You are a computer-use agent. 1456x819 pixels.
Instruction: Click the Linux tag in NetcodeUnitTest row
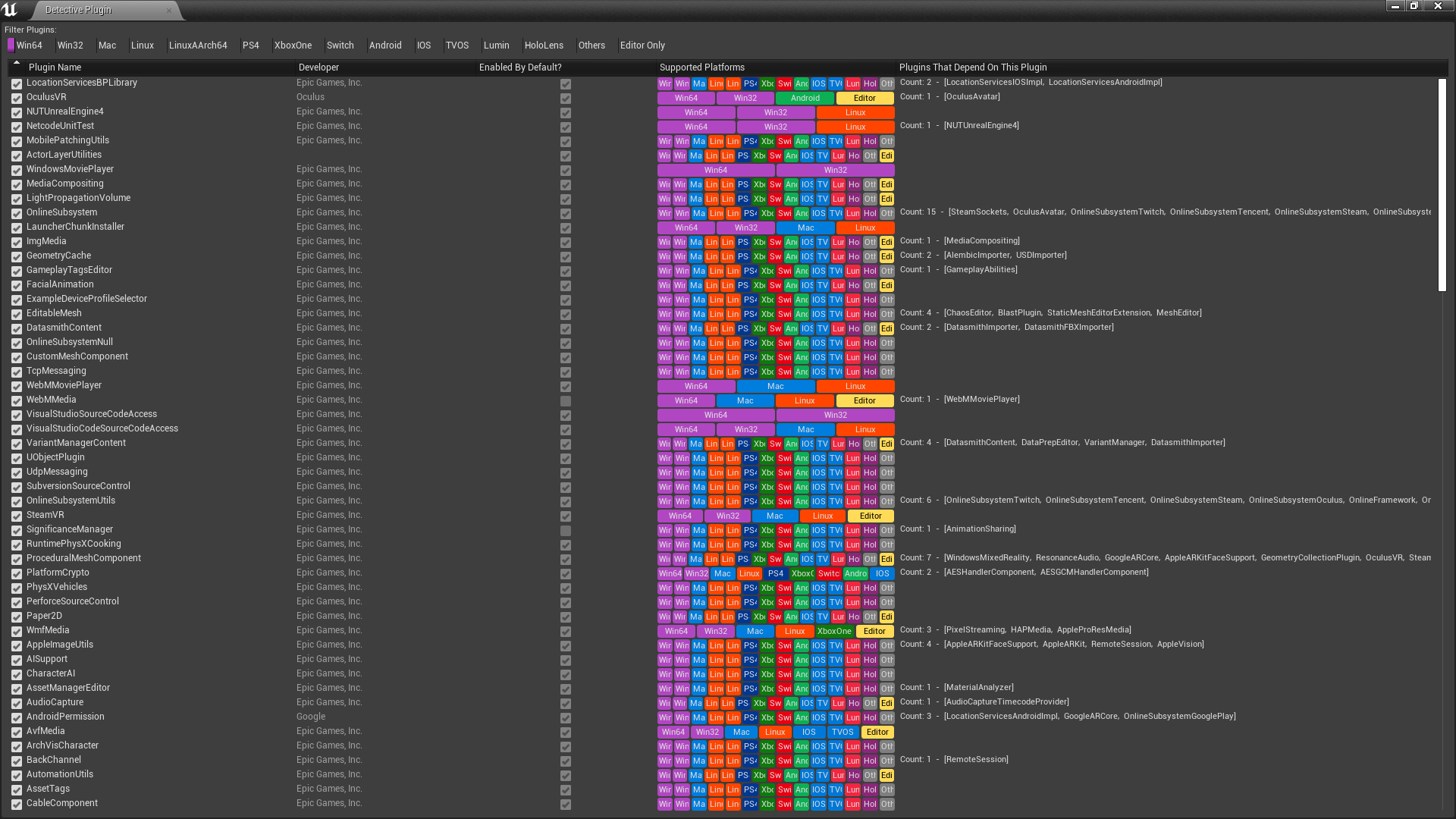click(855, 127)
